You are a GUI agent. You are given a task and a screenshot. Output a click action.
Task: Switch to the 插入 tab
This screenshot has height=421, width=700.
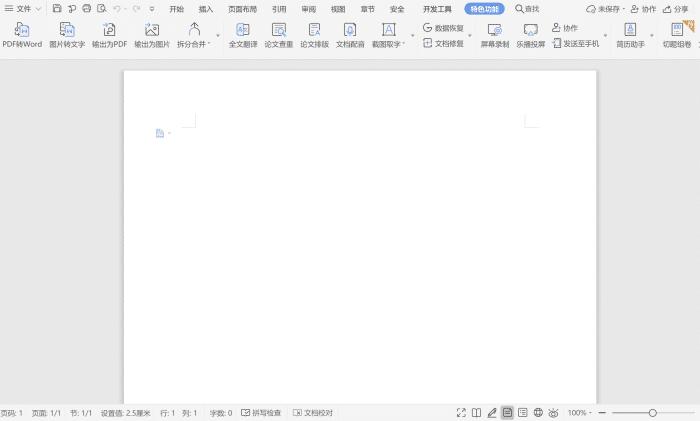tap(206, 9)
